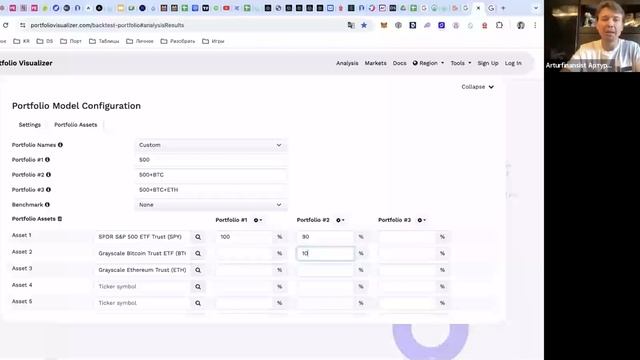Image resolution: width=640 pixels, height=360 pixels.
Task: Click the icon beside Portfolio Assets heading
Action: (x=60, y=219)
